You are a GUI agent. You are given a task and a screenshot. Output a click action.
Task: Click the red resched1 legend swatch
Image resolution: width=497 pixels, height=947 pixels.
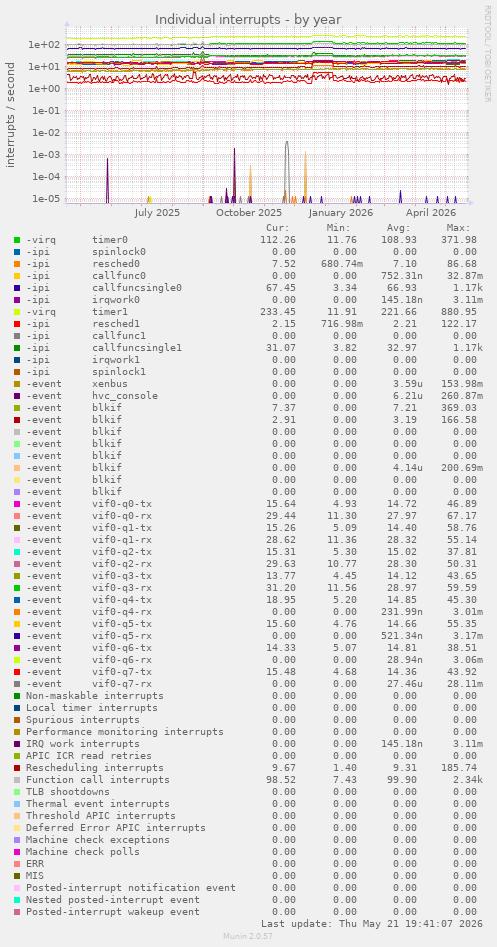tap(17, 324)
